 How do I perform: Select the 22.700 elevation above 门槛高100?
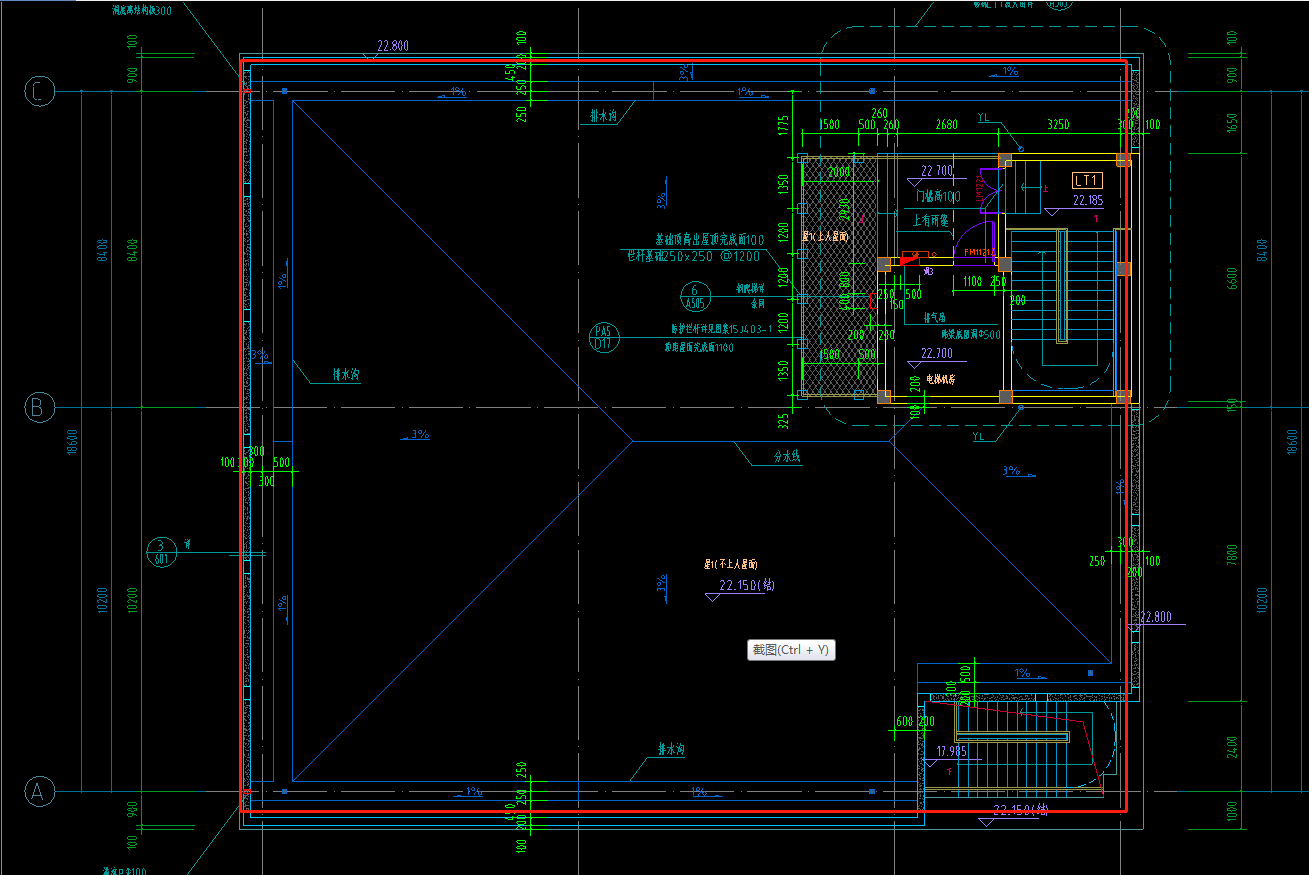tap(937, 171)
